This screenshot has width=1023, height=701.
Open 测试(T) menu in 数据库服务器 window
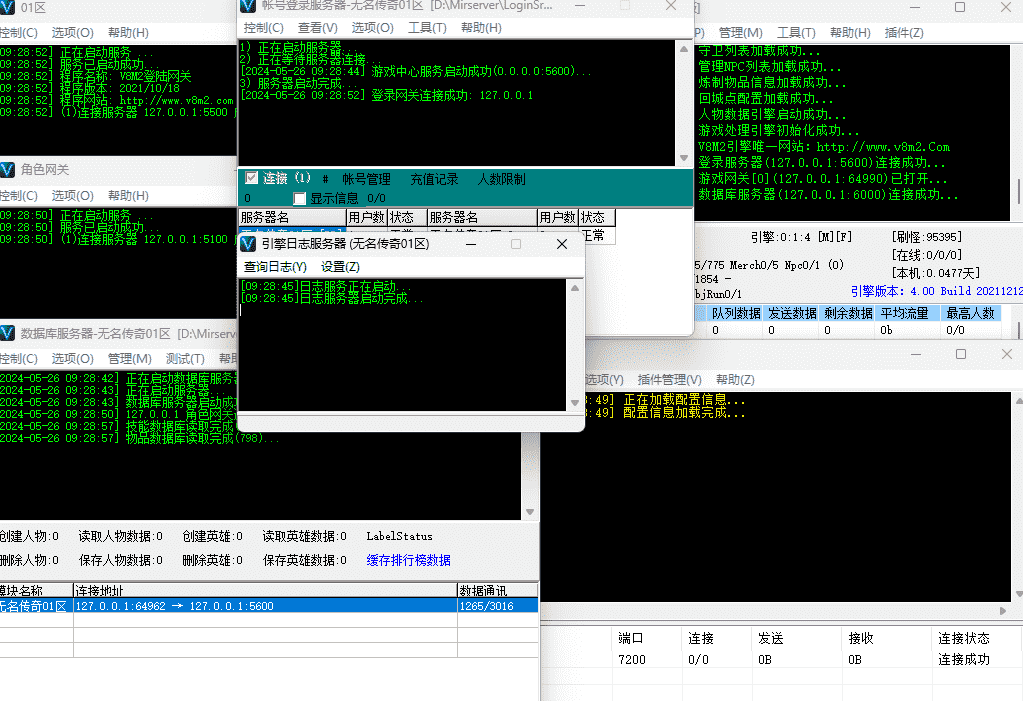185,359
